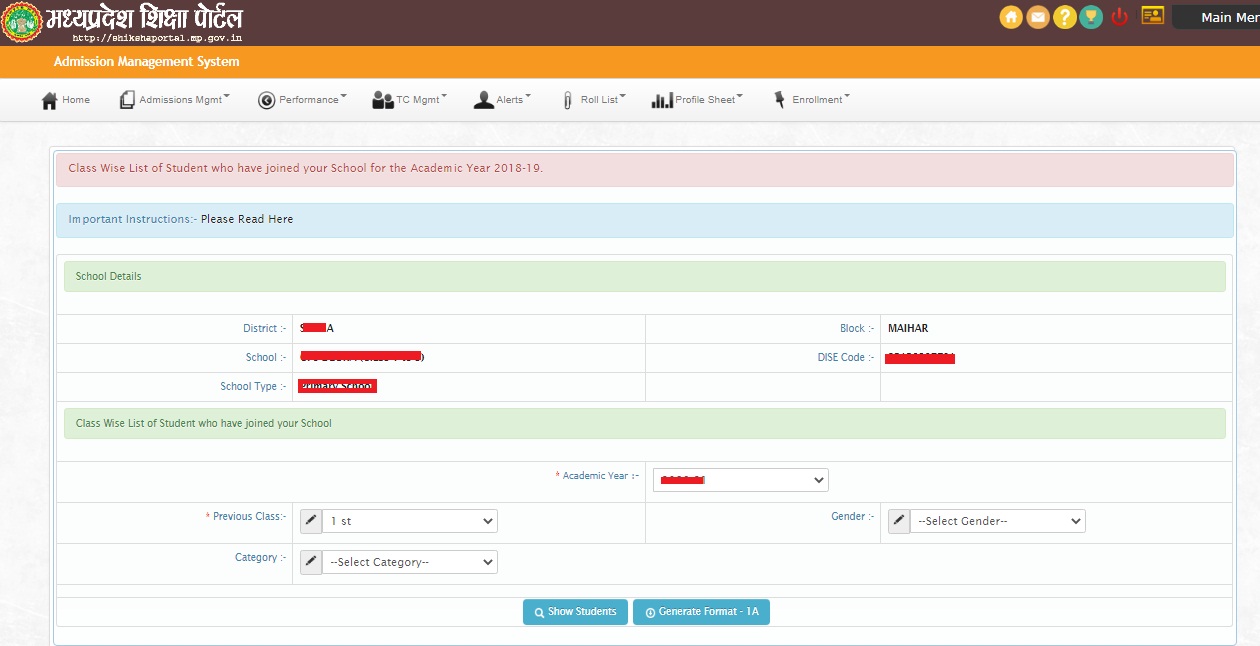Open the mail envelope icon

[x=1038, y=17]
